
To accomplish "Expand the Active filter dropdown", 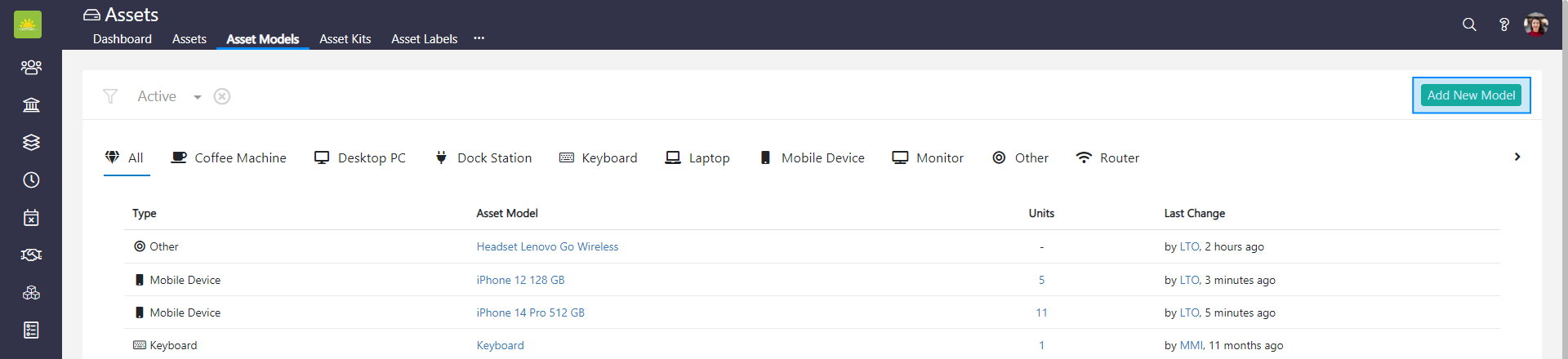I will click(x=197, y=97).
